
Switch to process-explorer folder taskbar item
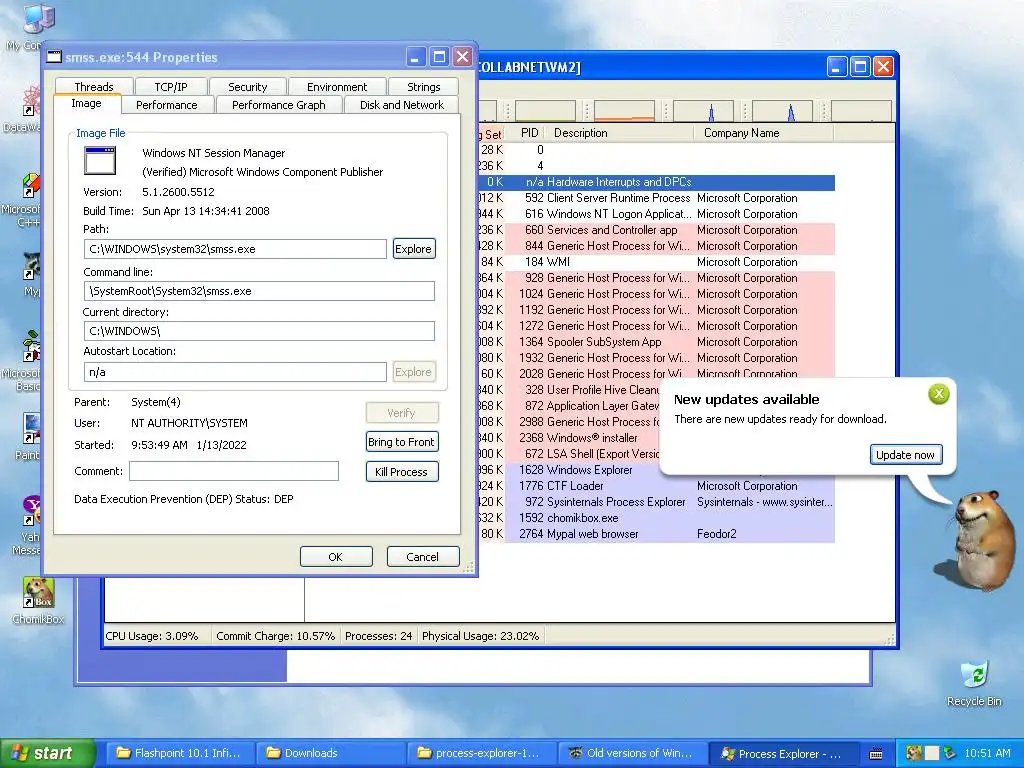point(482,754)
